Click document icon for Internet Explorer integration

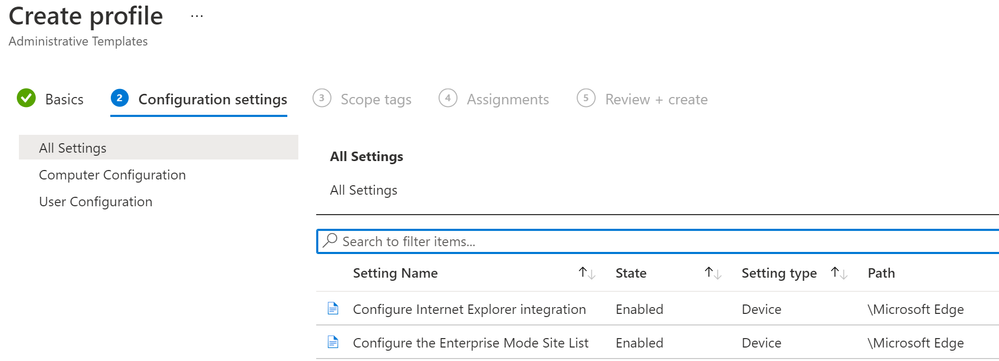333,309
